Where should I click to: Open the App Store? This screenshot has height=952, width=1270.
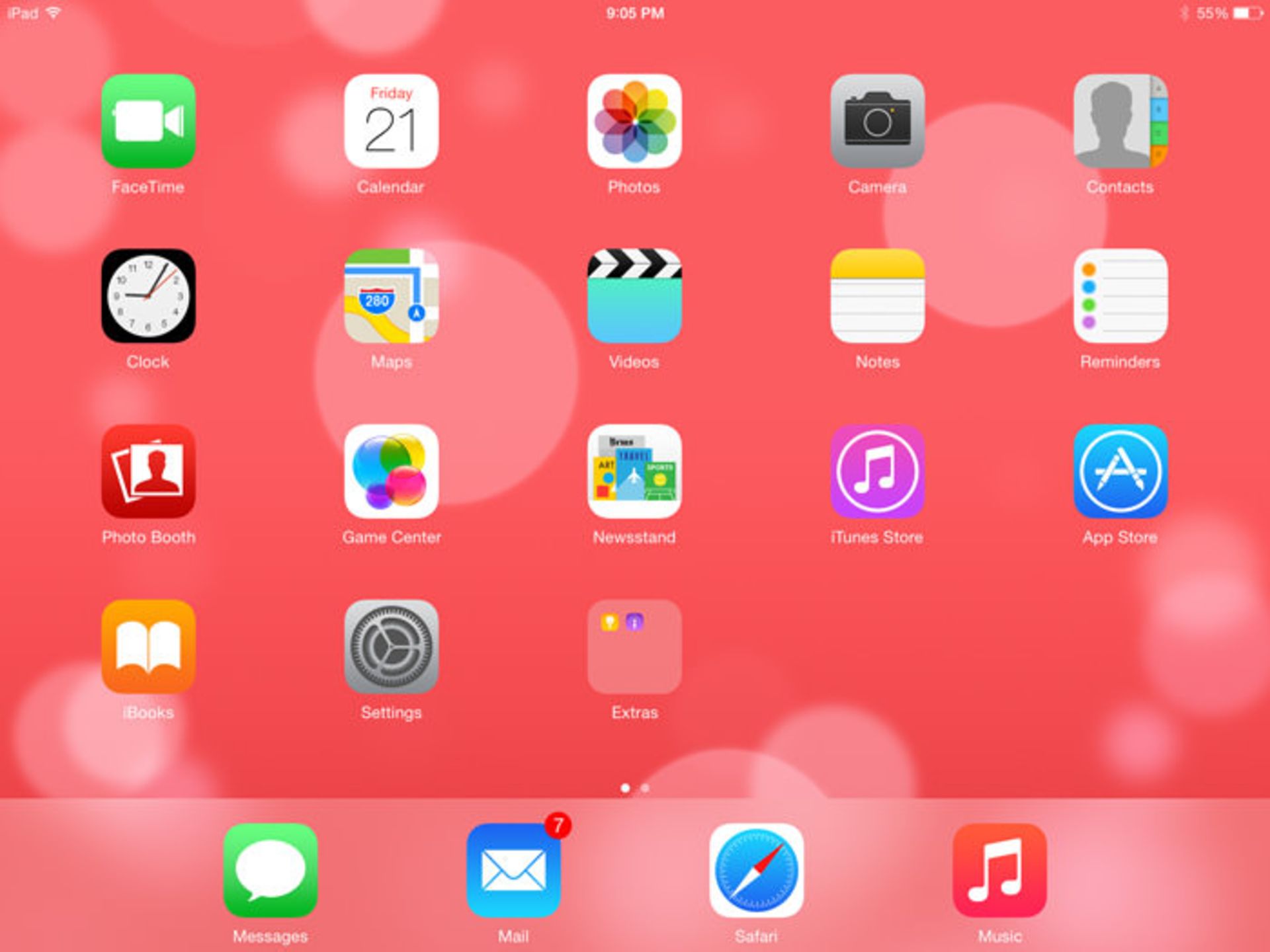pyautogui.click(x=1120, y=471)
